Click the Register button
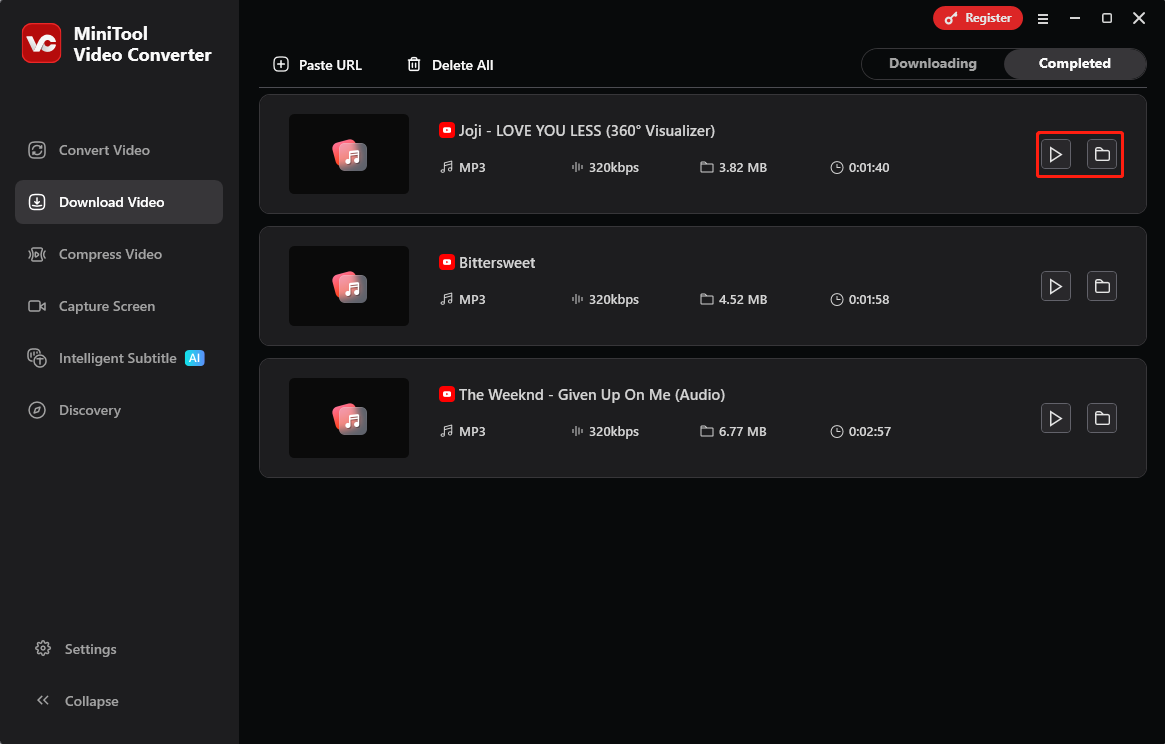 pos(977,18)
